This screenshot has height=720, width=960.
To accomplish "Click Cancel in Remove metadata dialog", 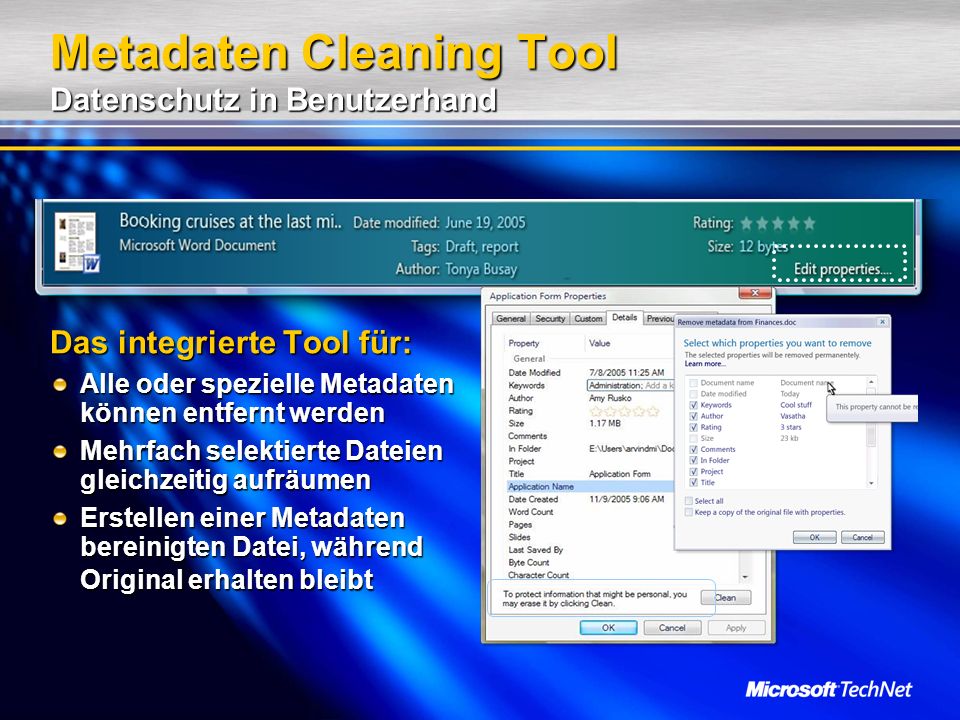I will coord(862,537).
